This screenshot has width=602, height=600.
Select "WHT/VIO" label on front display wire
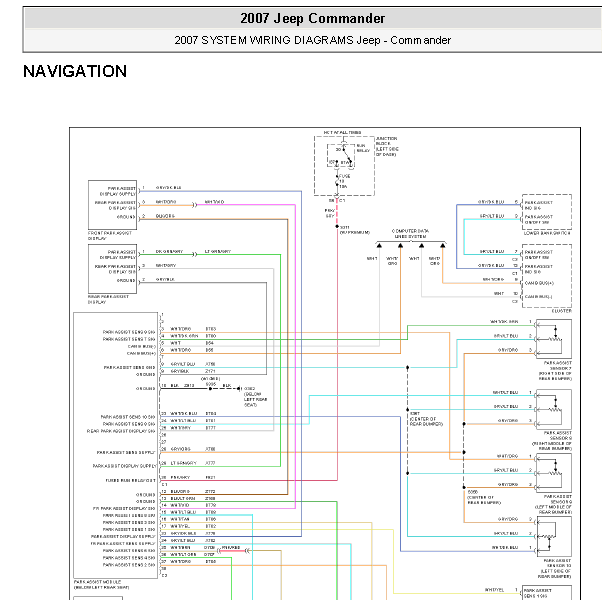pyautogui.click(x=214, y=202)
